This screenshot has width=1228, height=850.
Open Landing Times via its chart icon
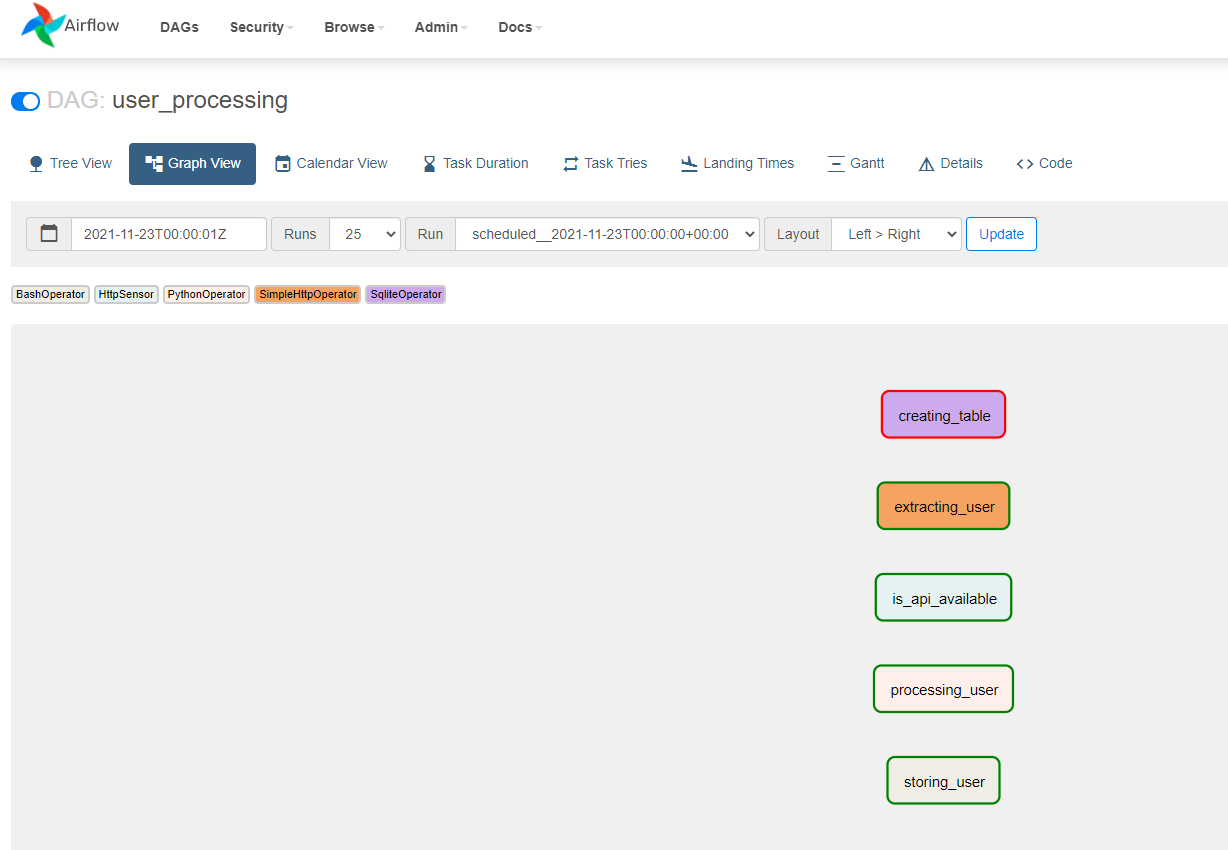pyautogui.click(x=688, y=163)
